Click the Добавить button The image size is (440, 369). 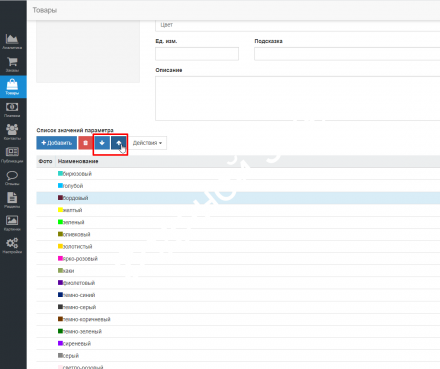56,143
